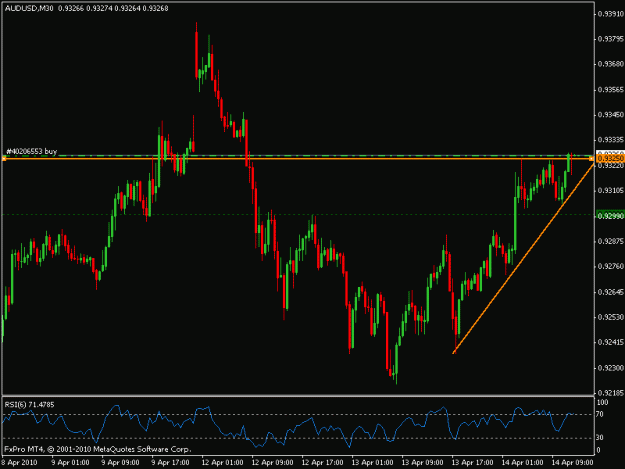The height and width of the screenshot is (469, 625).
Task: Click the 12 Apr 01:00 time label
Action: point(222,463)
